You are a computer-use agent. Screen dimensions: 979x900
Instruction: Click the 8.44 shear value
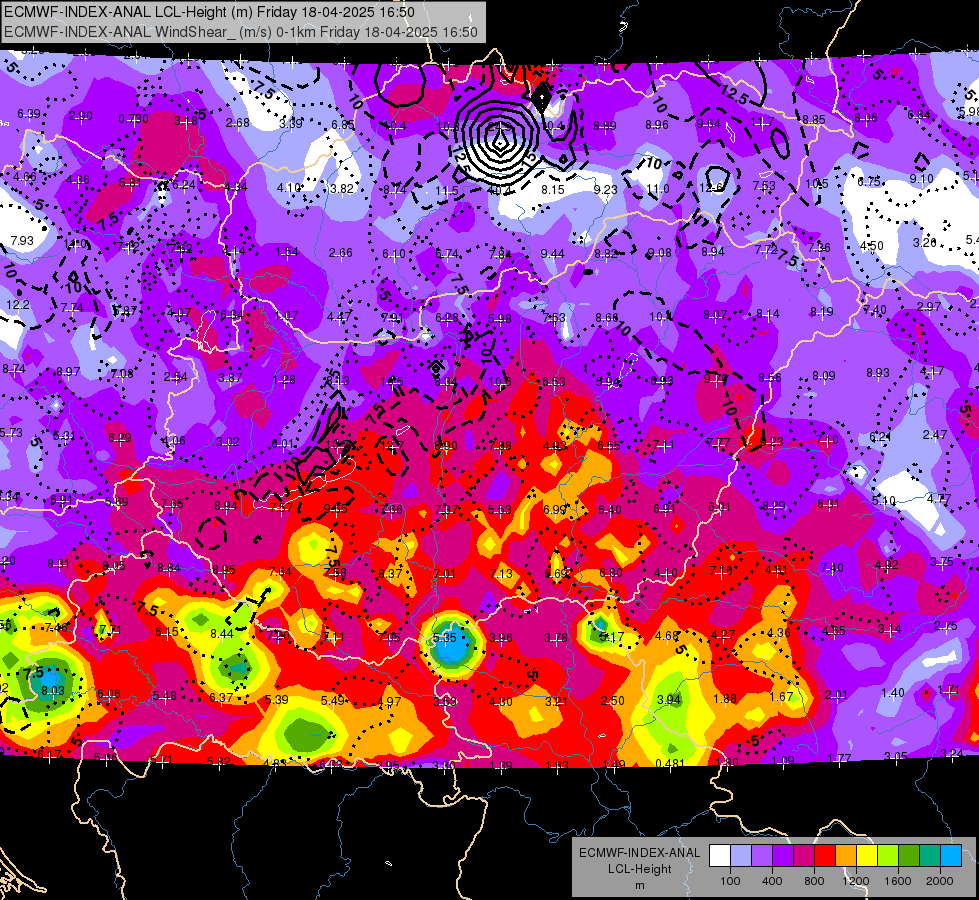(x=222, y=633)
